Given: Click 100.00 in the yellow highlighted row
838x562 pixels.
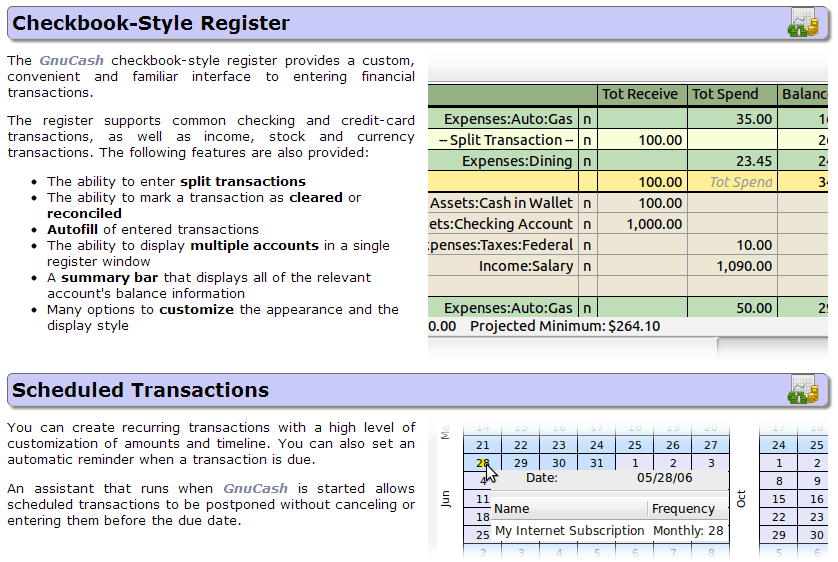Looking at the screenshot, I should coord(660,182).
